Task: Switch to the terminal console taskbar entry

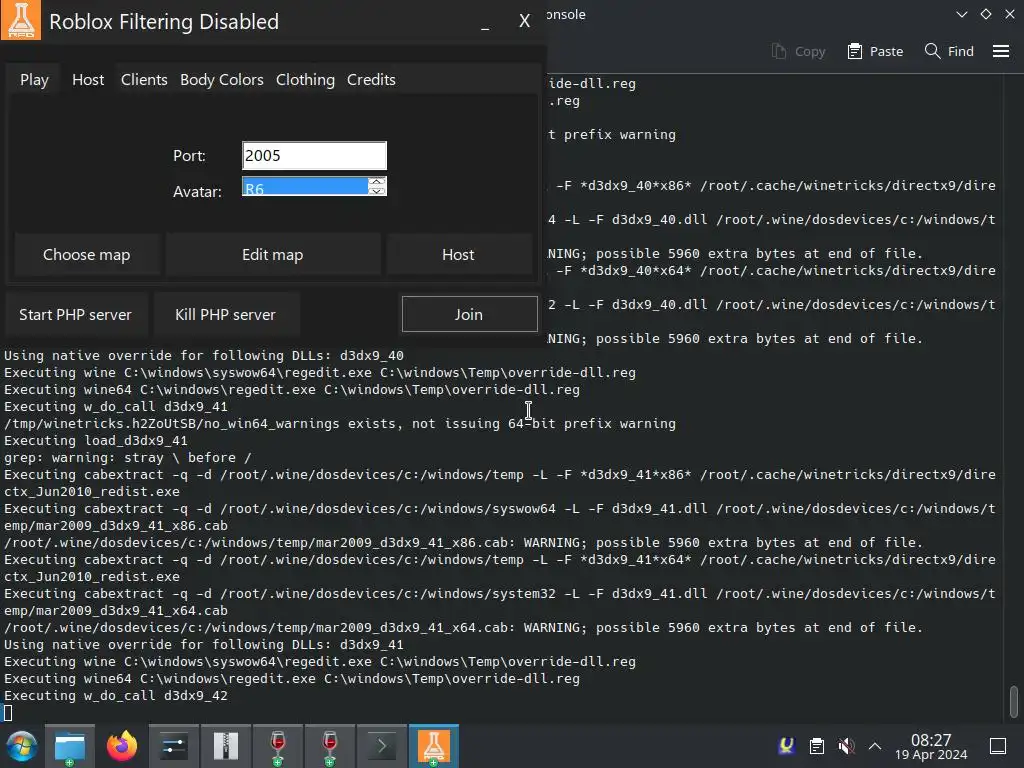Action: pyautogui.click(x=382, y=746)
